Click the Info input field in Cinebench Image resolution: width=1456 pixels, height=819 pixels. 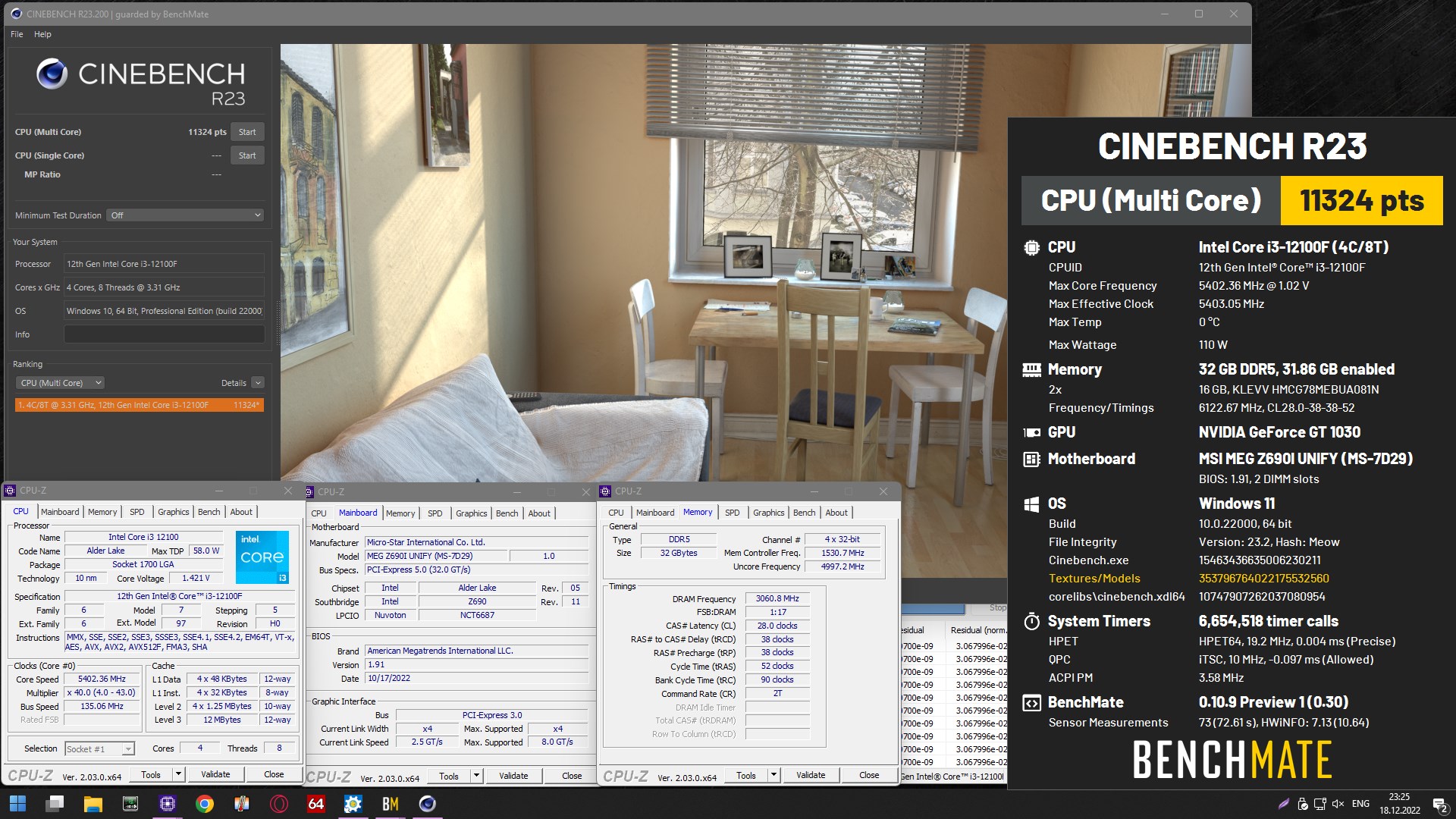[164, 334]
